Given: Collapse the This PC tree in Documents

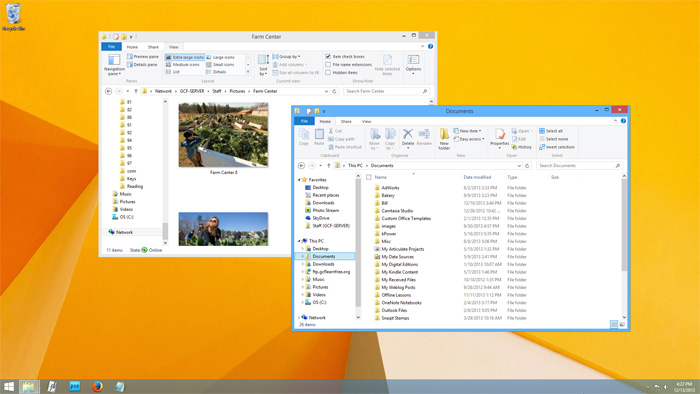Looking at the screenshot, I should [299, 241].
